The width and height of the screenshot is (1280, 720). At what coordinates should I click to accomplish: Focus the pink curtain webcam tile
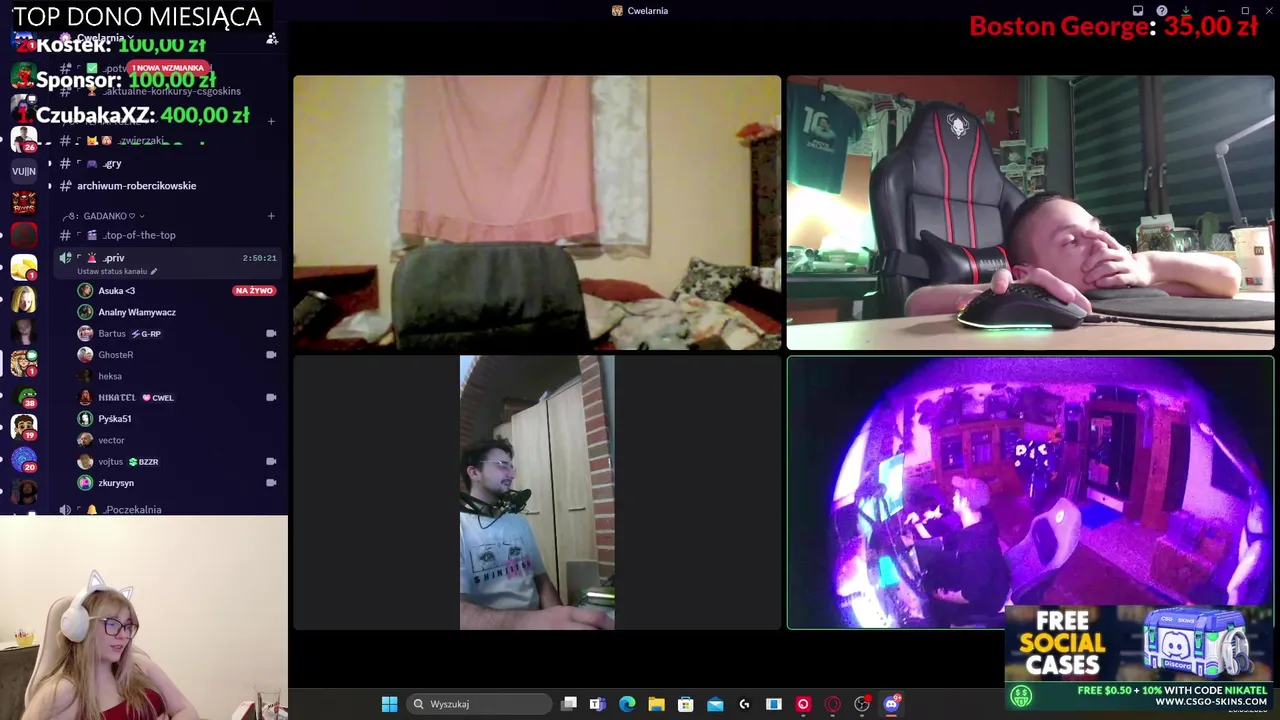point(537,213)
